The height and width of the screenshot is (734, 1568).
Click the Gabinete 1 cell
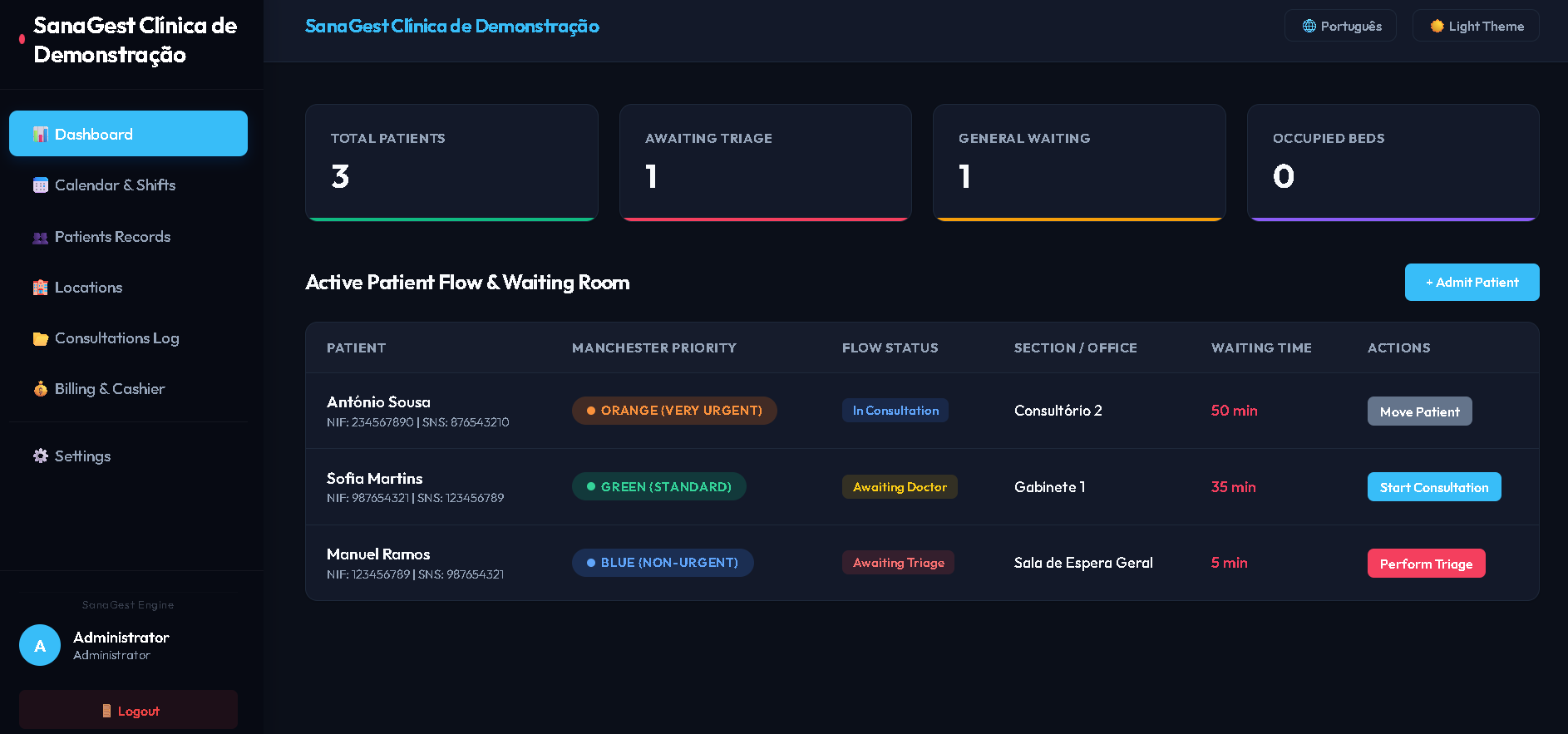point(1049,487)
